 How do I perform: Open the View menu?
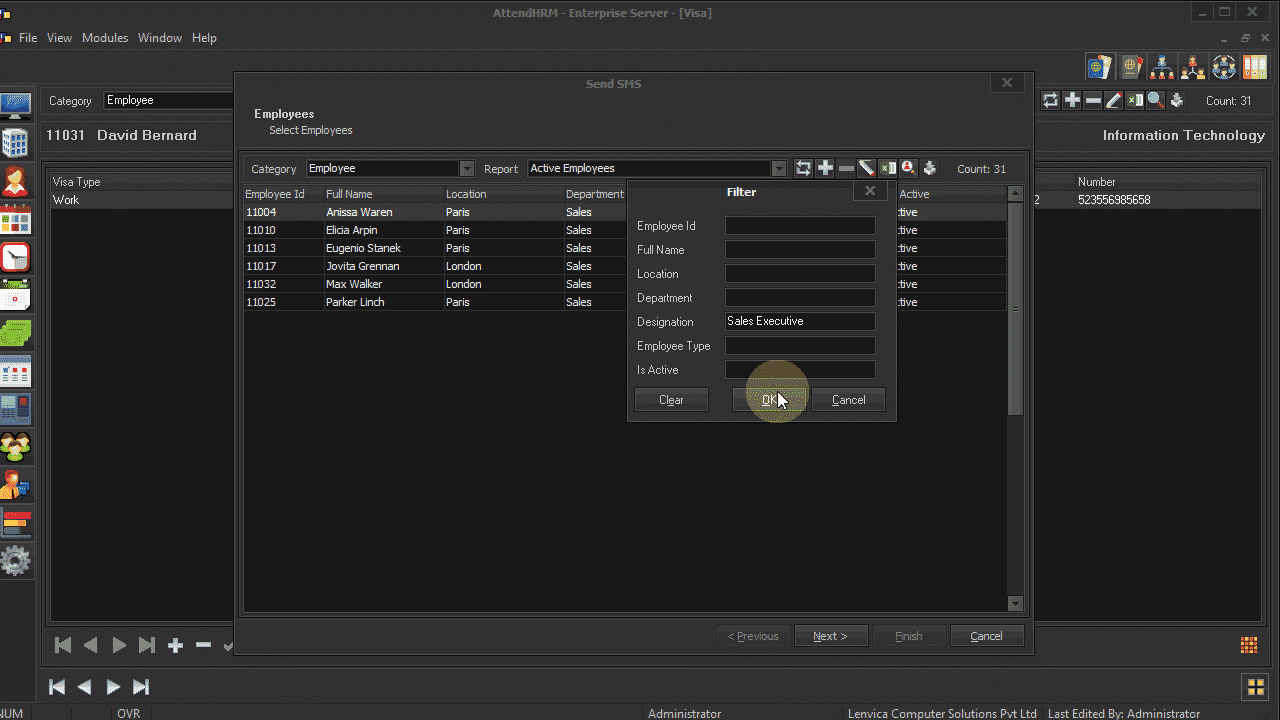point(60,38)
